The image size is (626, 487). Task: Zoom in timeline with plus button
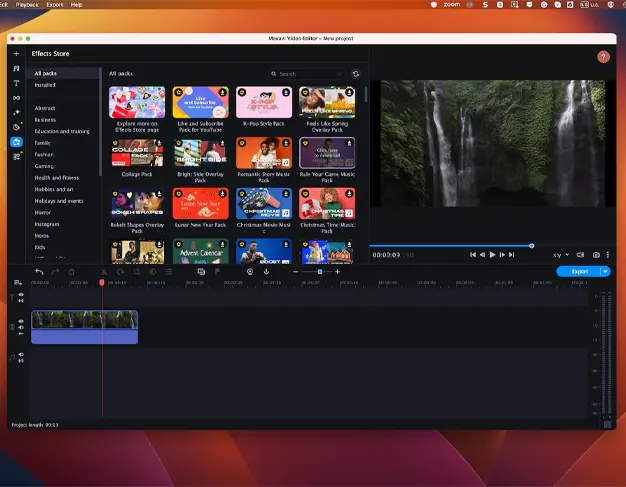337,272
